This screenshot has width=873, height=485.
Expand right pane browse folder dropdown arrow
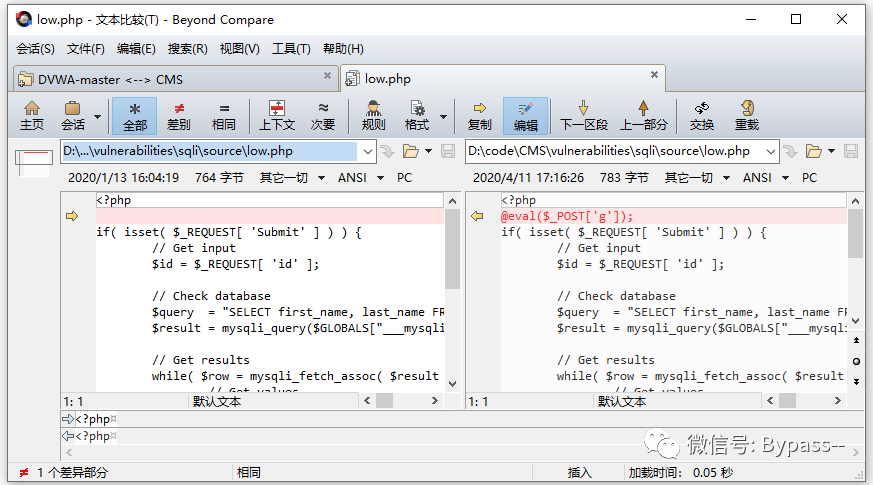point(831,151)
